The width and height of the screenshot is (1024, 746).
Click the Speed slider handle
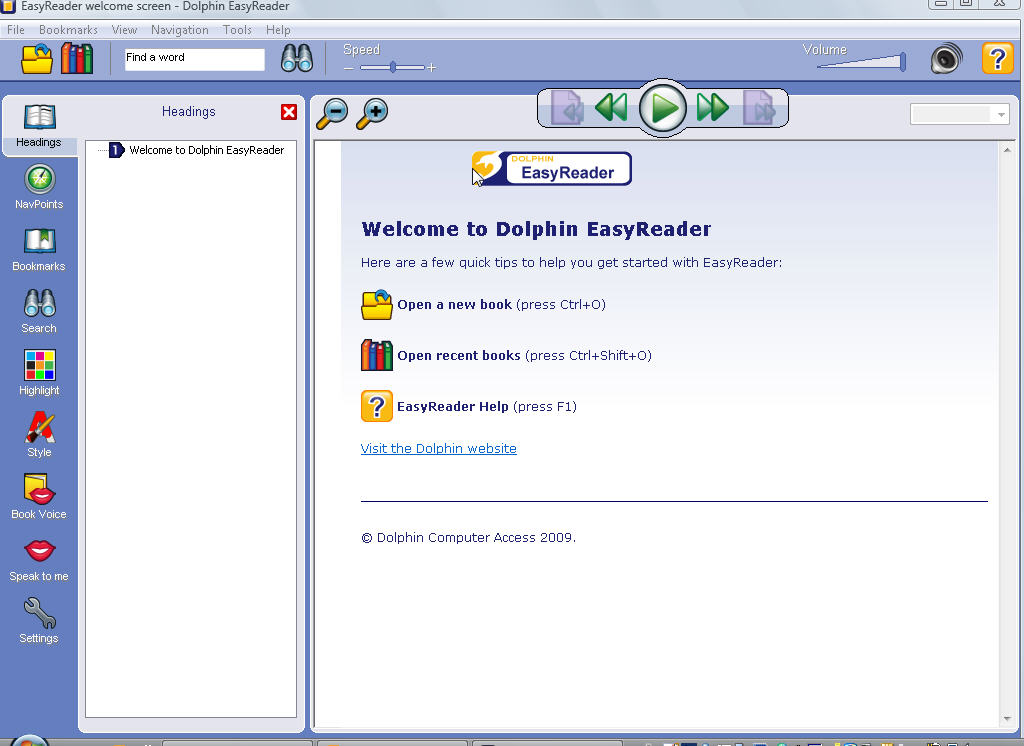point(393,67)
